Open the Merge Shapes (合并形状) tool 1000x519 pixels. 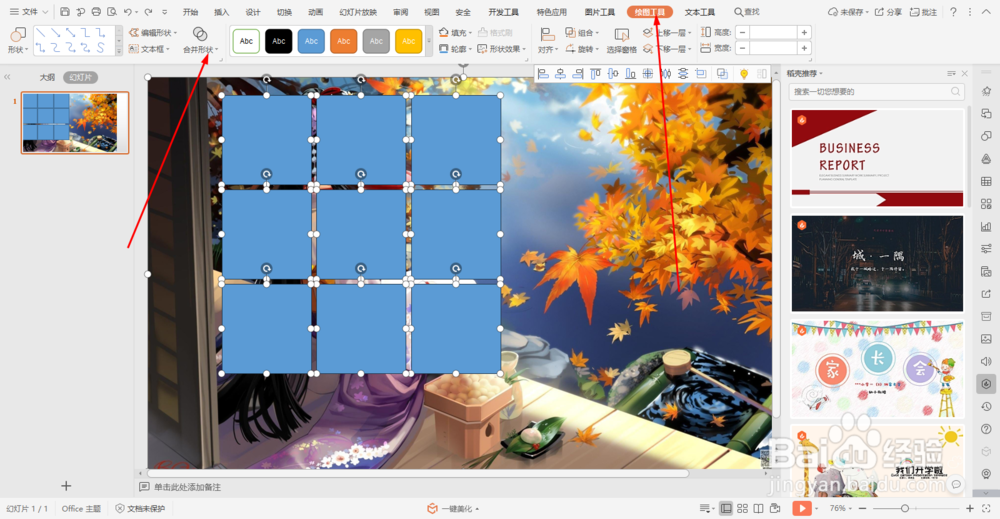coord(200,40)
